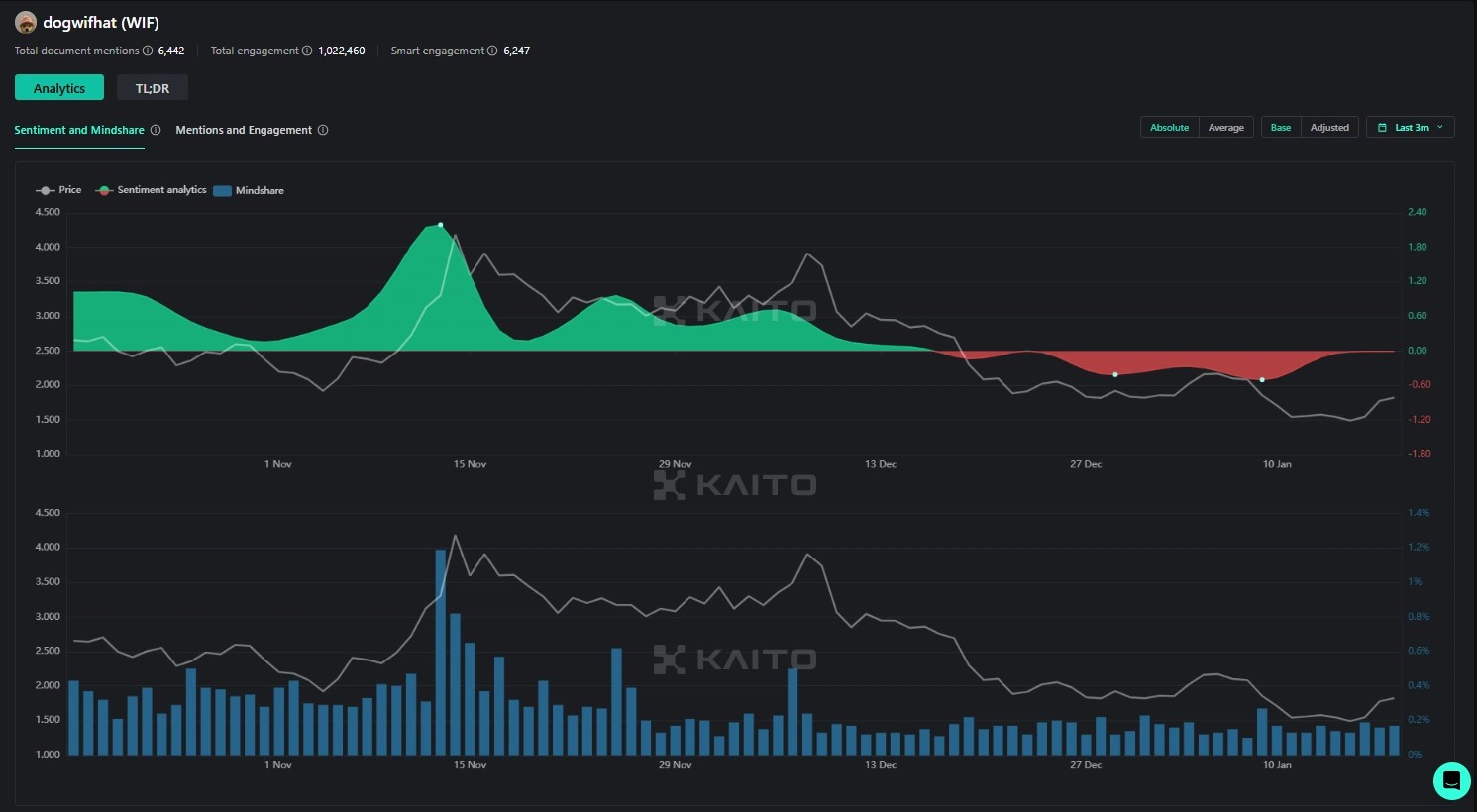1477x812 pixels.
Task: Click the 10 Jan date on the mindshare chart
Action: (1277, 765)
